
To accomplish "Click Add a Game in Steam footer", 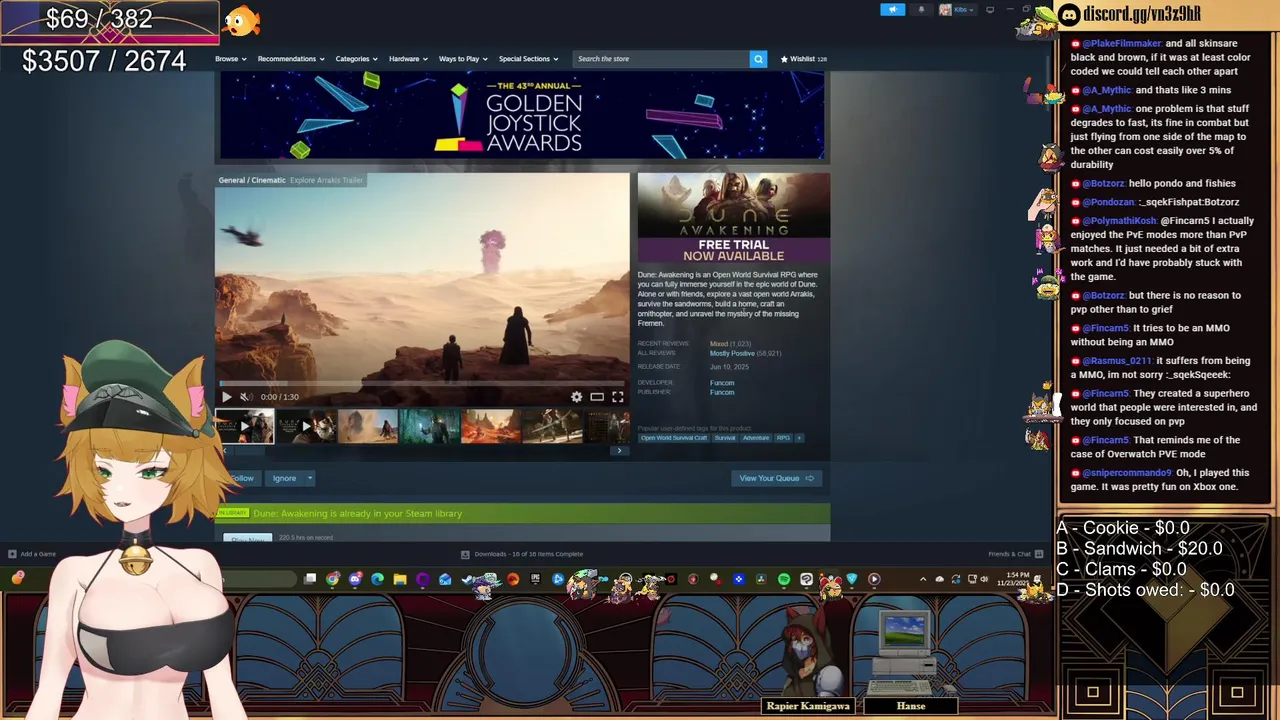I will pos(32,554).
